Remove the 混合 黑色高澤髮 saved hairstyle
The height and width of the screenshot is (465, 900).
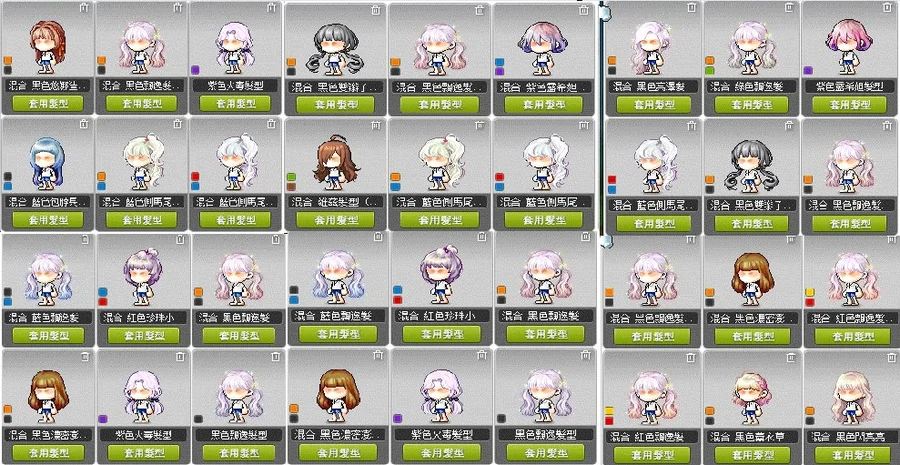point(692,7)
